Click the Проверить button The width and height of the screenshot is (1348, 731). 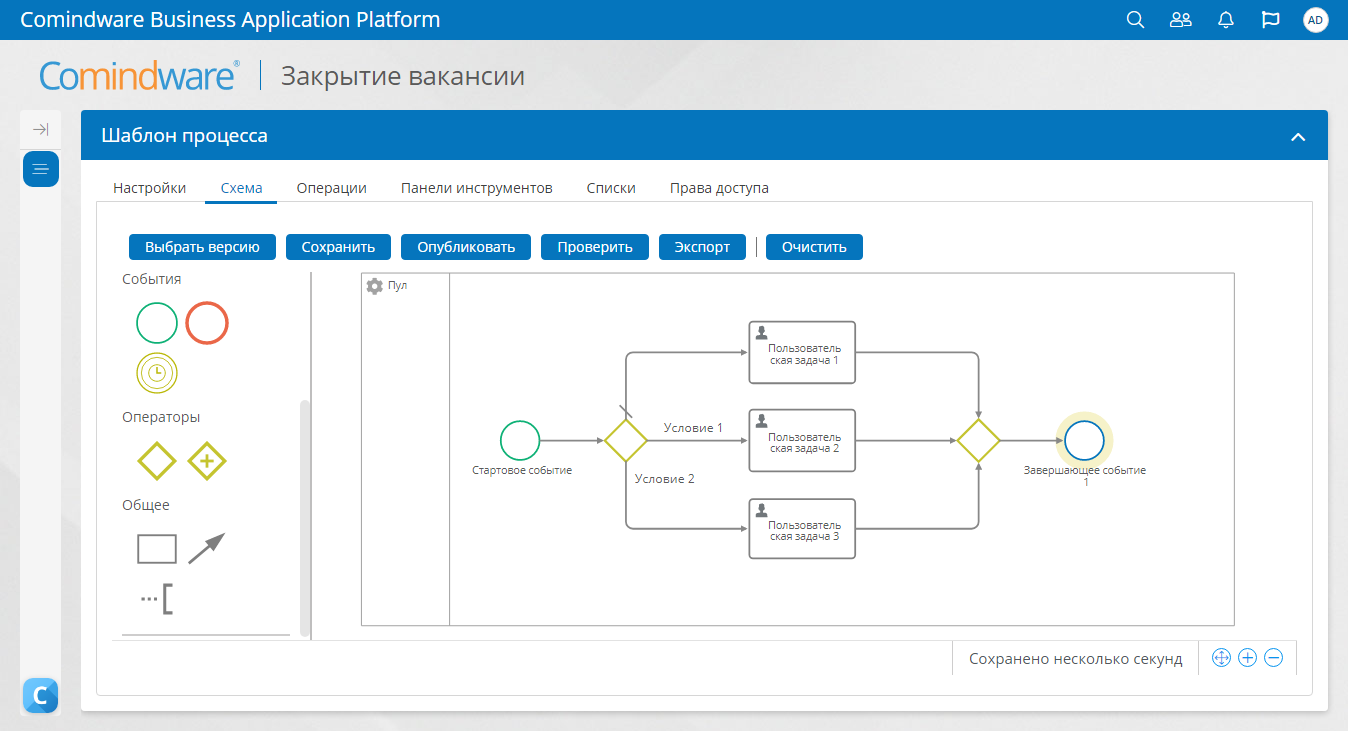595,247
